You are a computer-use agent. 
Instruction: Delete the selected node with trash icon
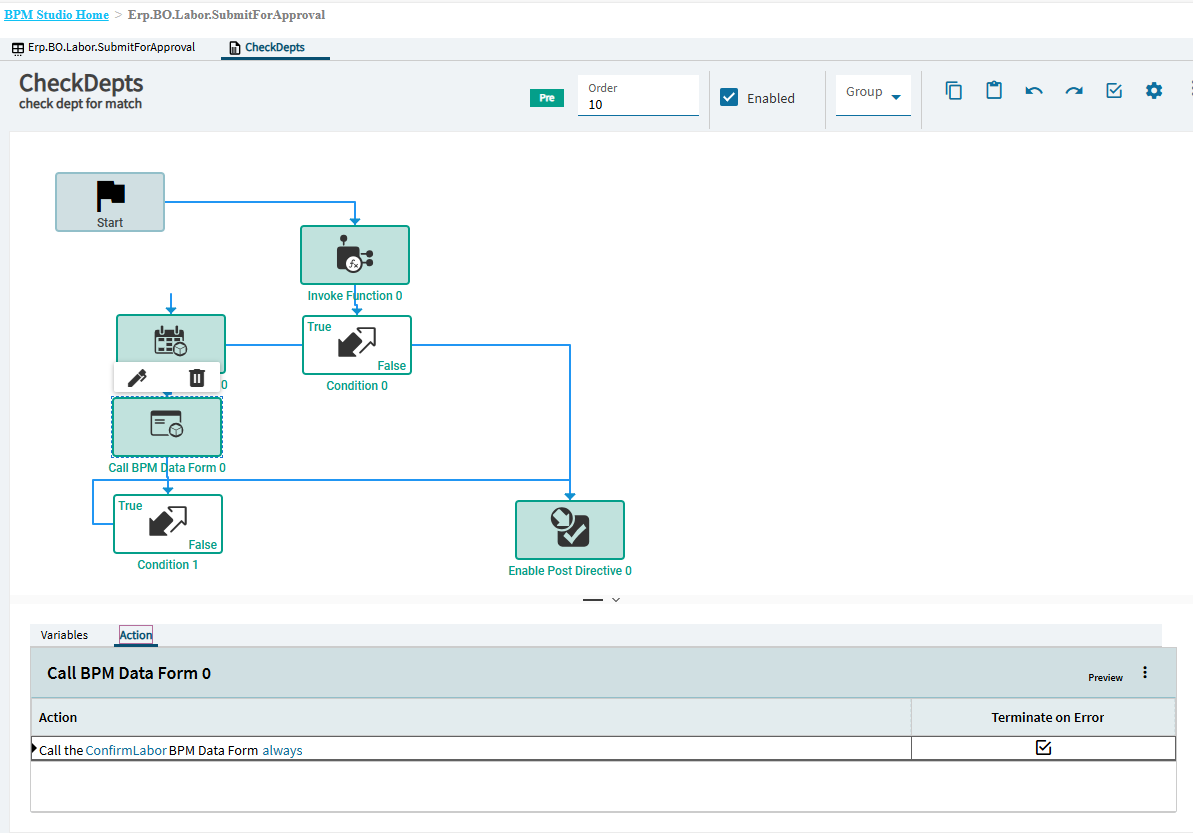point(197,377)
